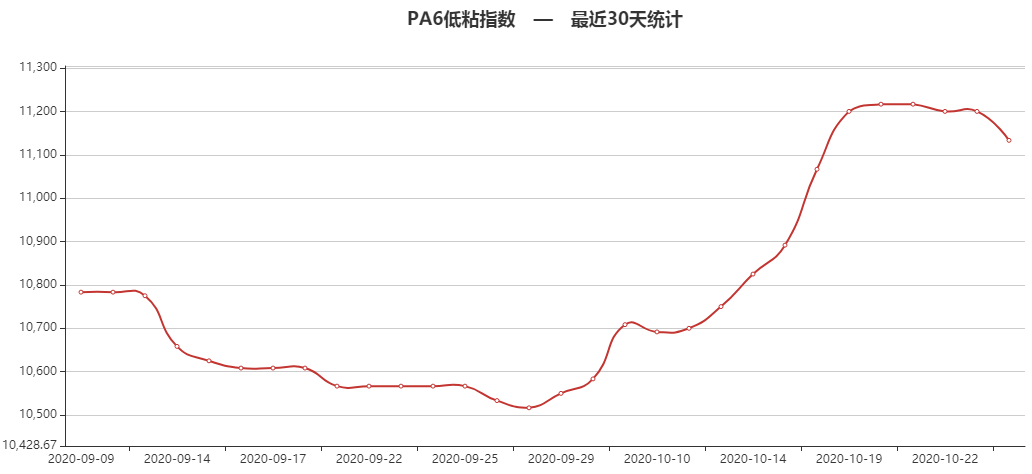
Task: Click the 10,428.67 axis minimum label
Action: coord(29,445)
